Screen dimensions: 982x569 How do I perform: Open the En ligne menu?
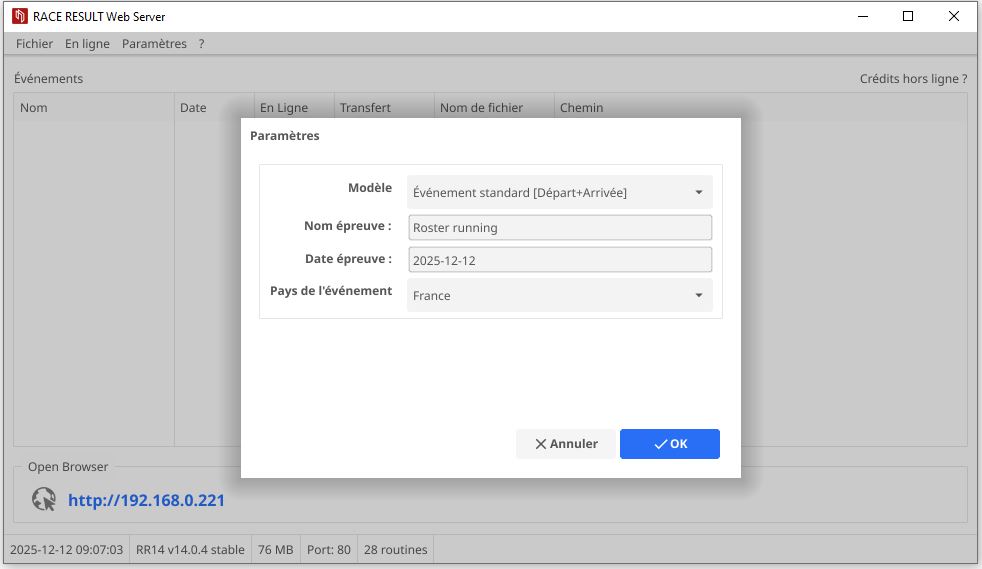(x=87, y=44)
